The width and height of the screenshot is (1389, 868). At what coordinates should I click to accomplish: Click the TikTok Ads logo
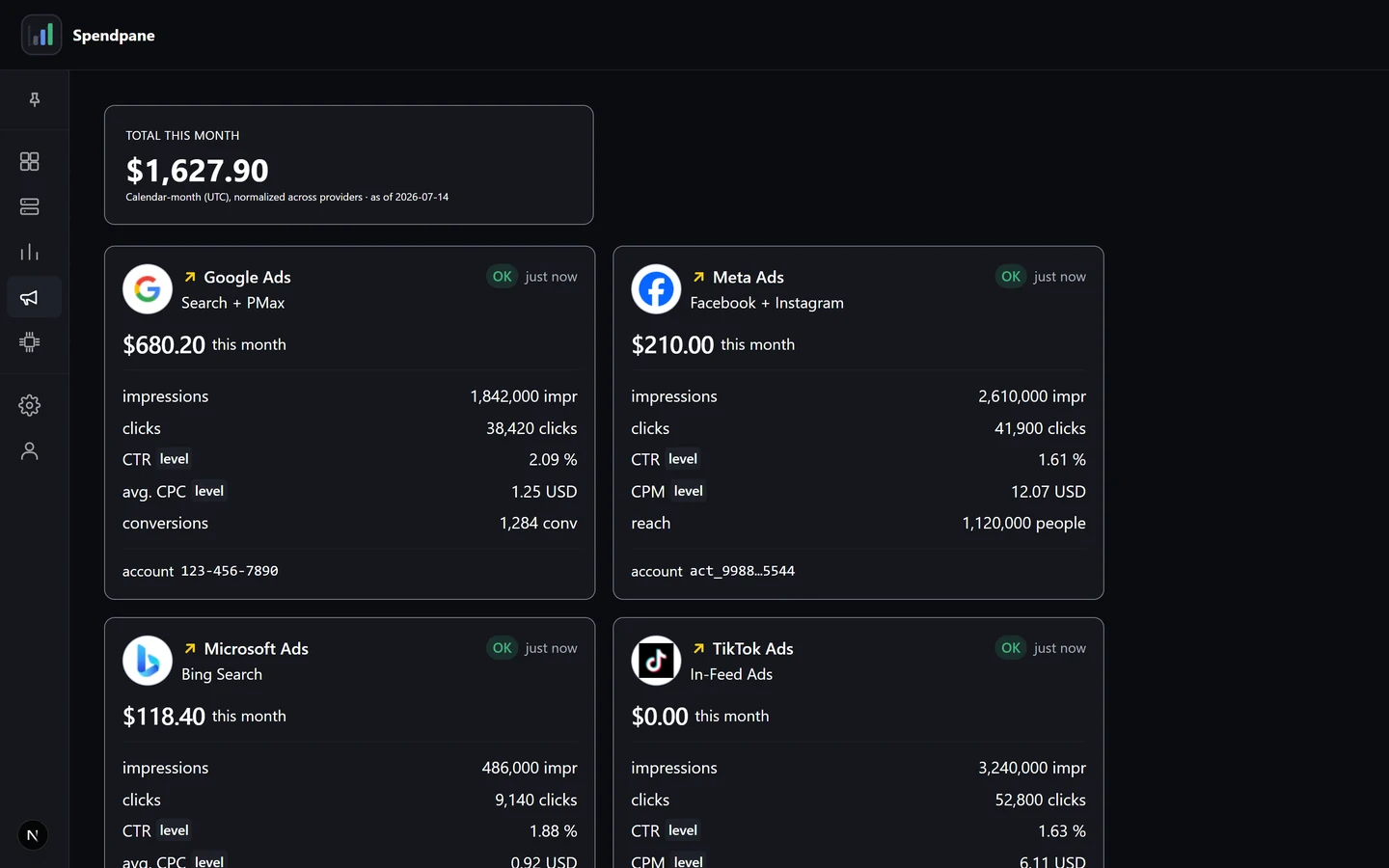[x=656, y=660]
